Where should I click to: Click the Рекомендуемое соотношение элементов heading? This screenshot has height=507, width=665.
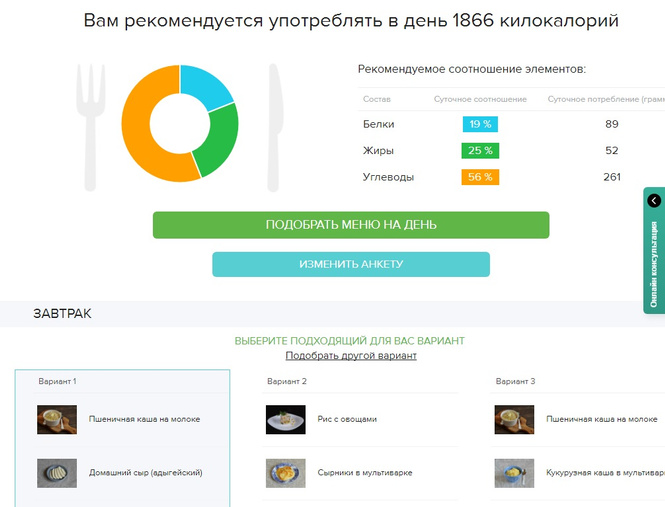pos(472,69)
